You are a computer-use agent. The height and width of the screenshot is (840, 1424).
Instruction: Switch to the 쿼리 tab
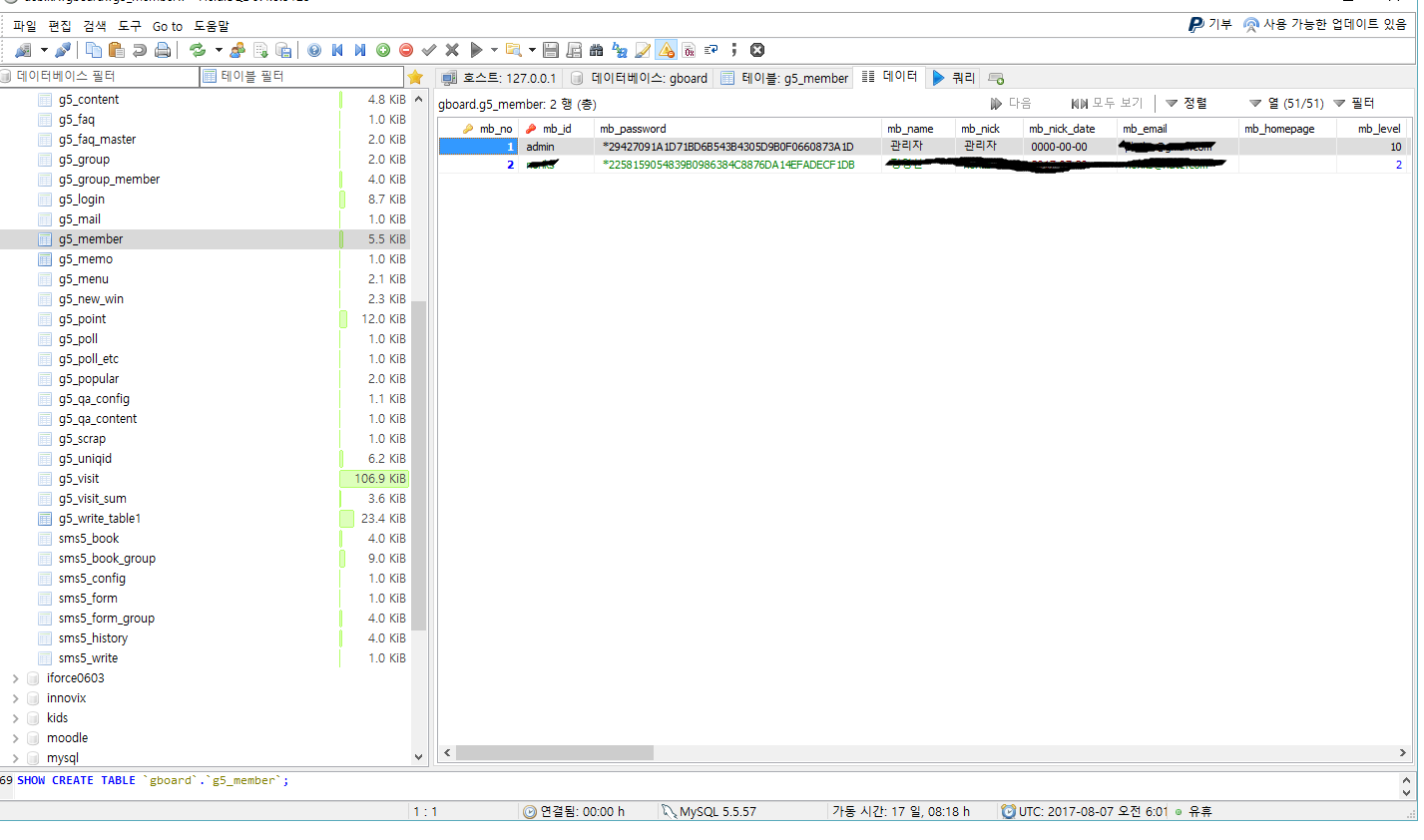(x=954, y=78)
